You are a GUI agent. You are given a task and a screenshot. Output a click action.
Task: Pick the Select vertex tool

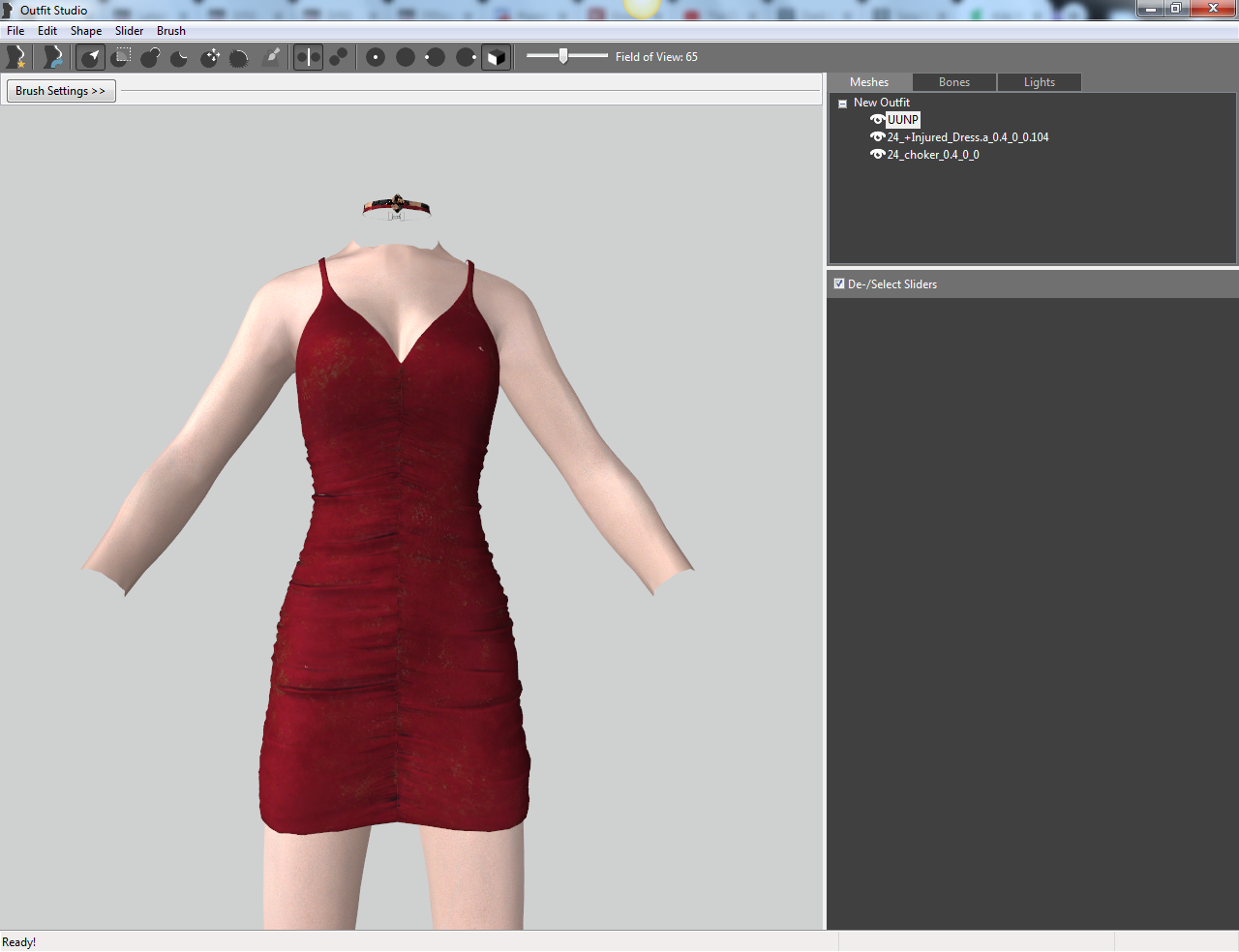pyautogui.click(x=91, y=57)
